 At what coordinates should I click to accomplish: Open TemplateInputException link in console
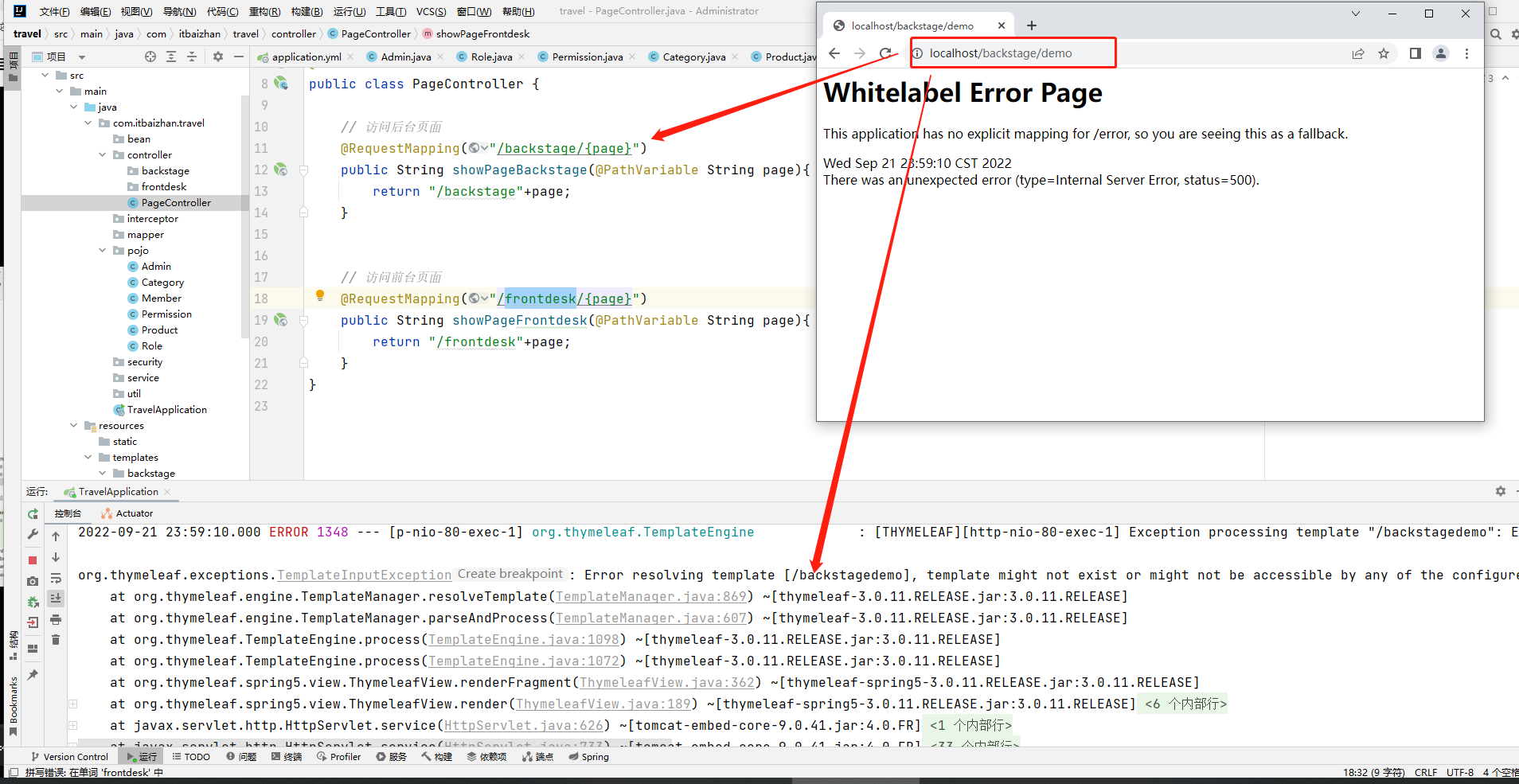tap(364, 575)
